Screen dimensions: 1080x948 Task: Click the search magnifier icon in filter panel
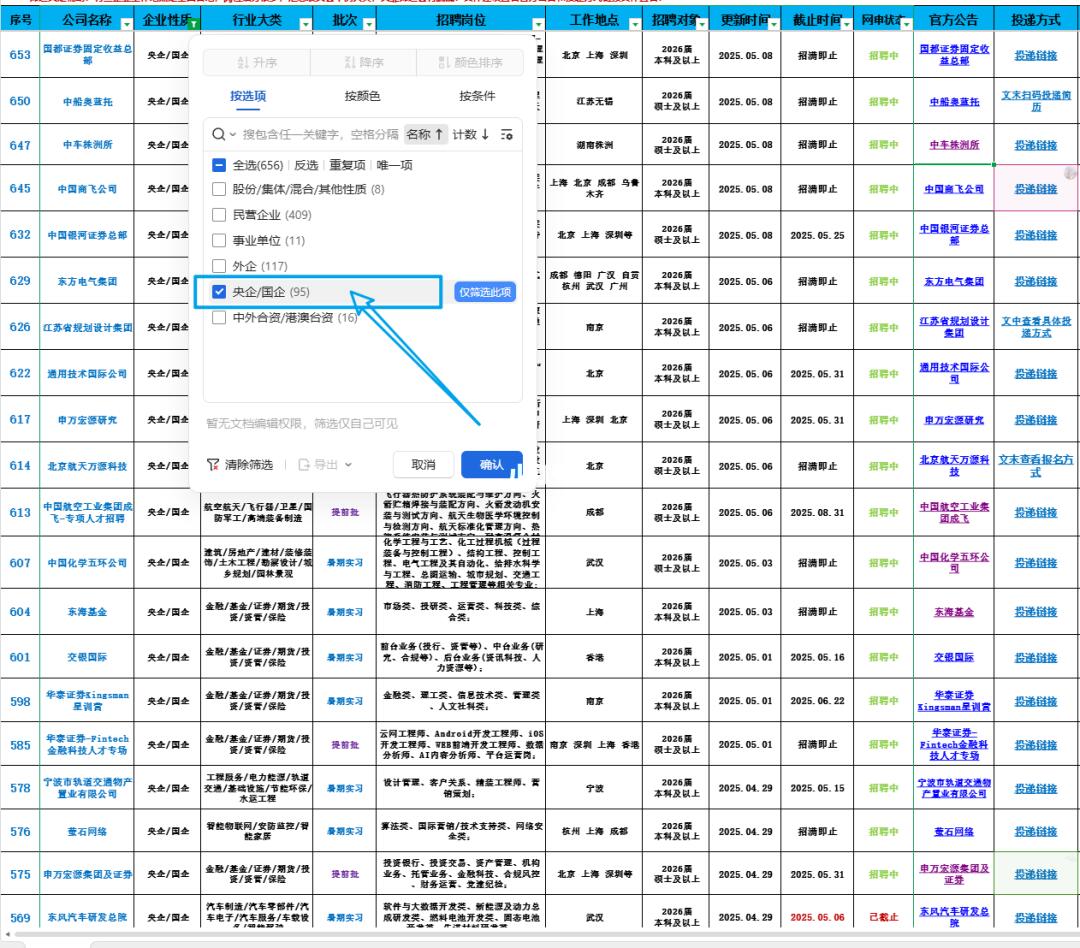coord(218,134)
